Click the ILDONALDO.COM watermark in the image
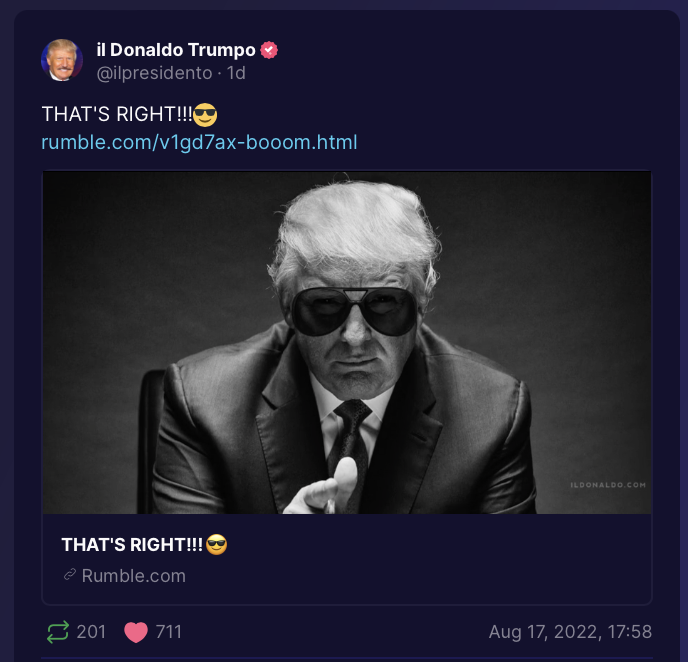The height and width of the screenshot is (662, 688). pyautogui.click(x=608, y=485)
